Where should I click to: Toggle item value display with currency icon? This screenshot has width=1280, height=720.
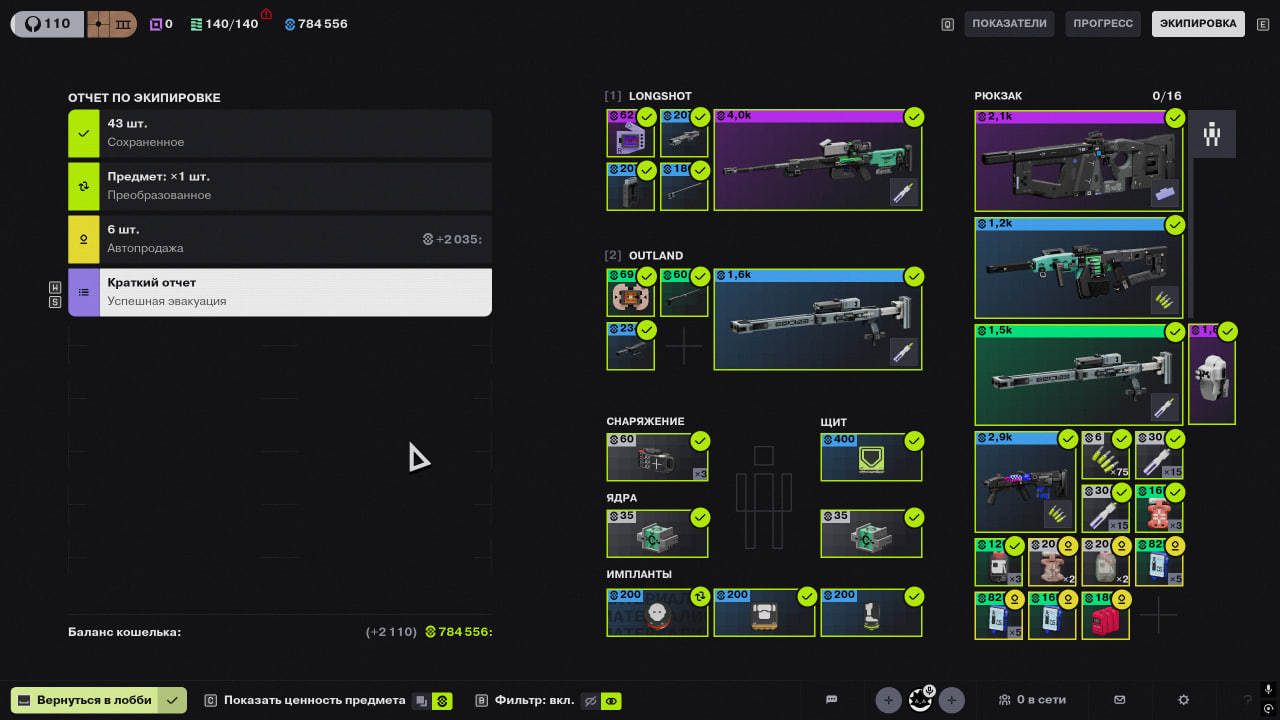(x=442, y=701)
